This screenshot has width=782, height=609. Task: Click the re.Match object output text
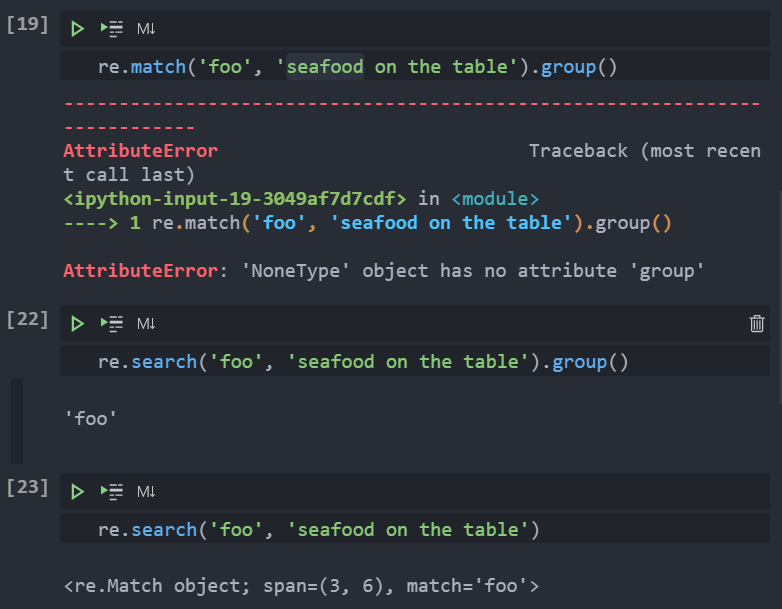coord(302,586)
